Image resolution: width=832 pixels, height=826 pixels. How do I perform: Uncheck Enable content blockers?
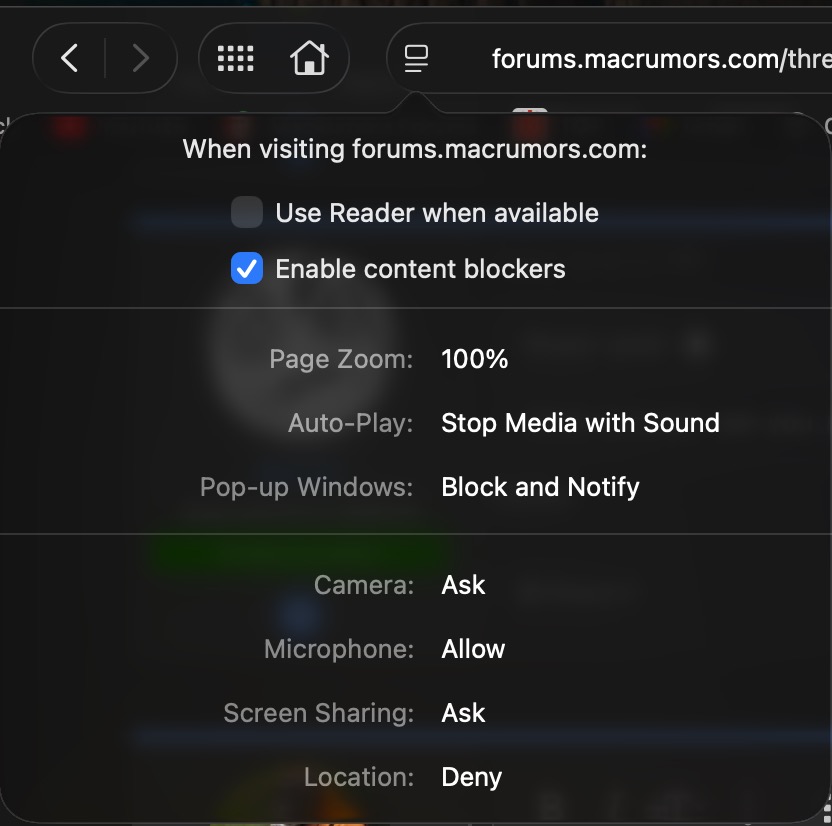coord(247,268)
